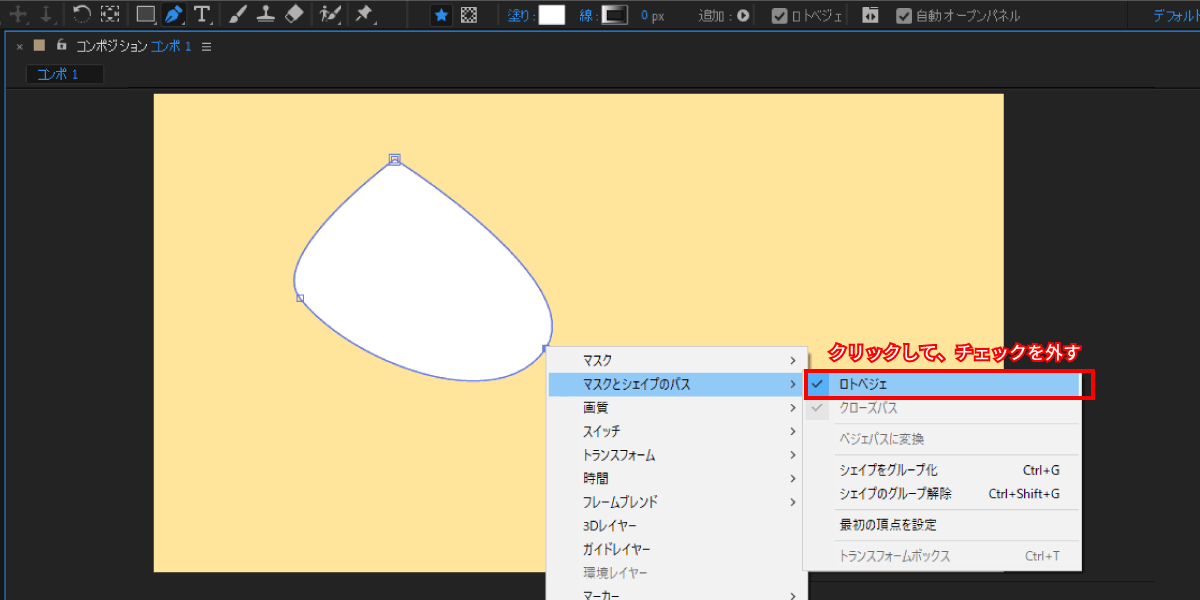The image size is (1200, 600).
Task: Click the コンポ 1 panel title name
Action: tap(171, 46)
